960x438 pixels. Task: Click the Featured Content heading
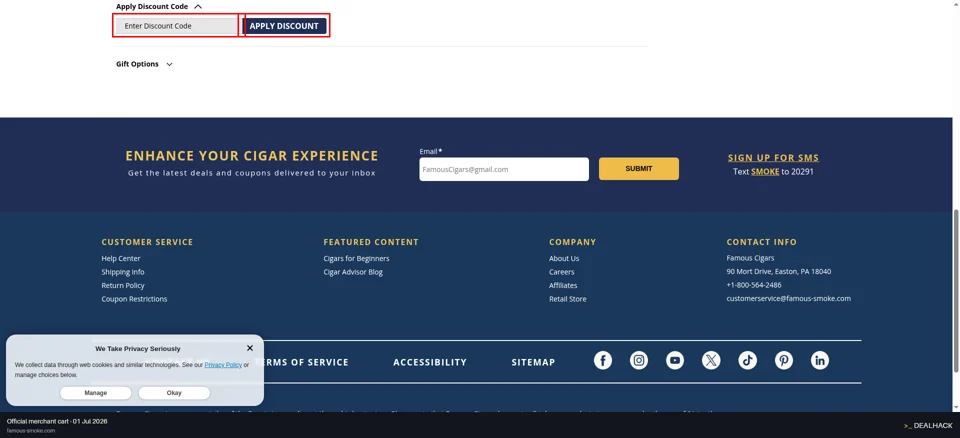pyautogui.click(x=371, y=242)
